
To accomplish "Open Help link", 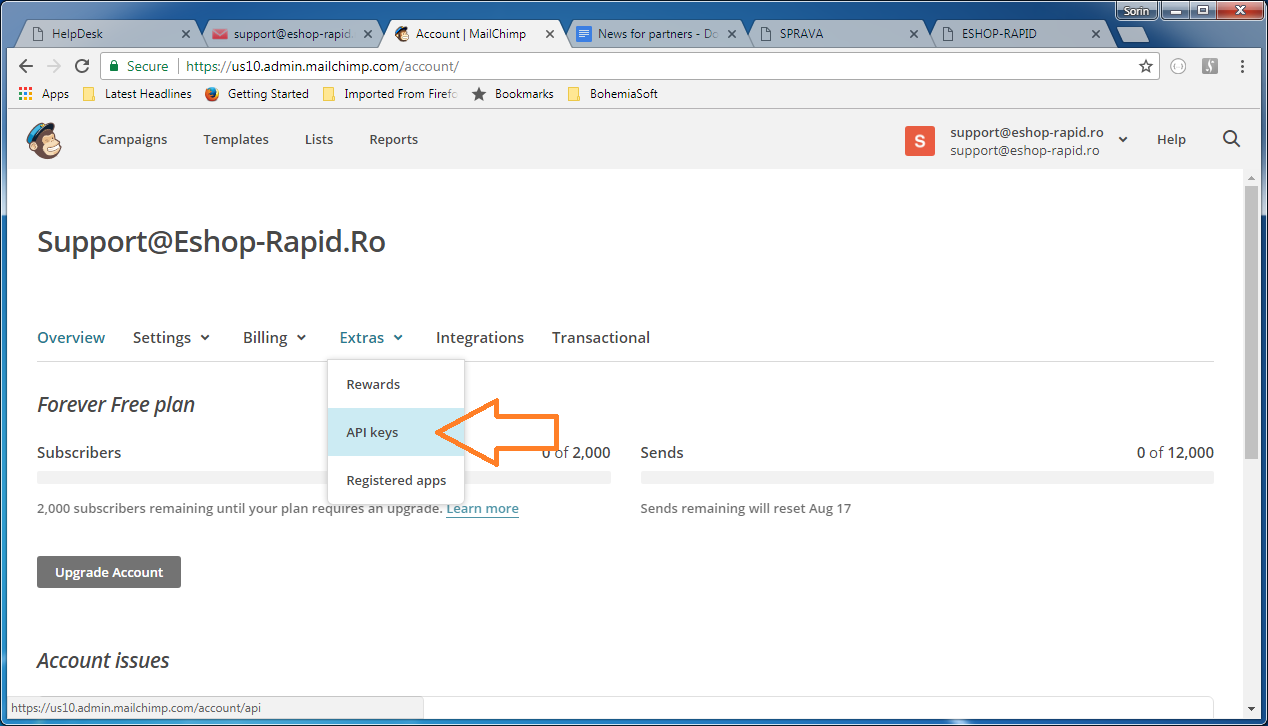I will 1171,140.
